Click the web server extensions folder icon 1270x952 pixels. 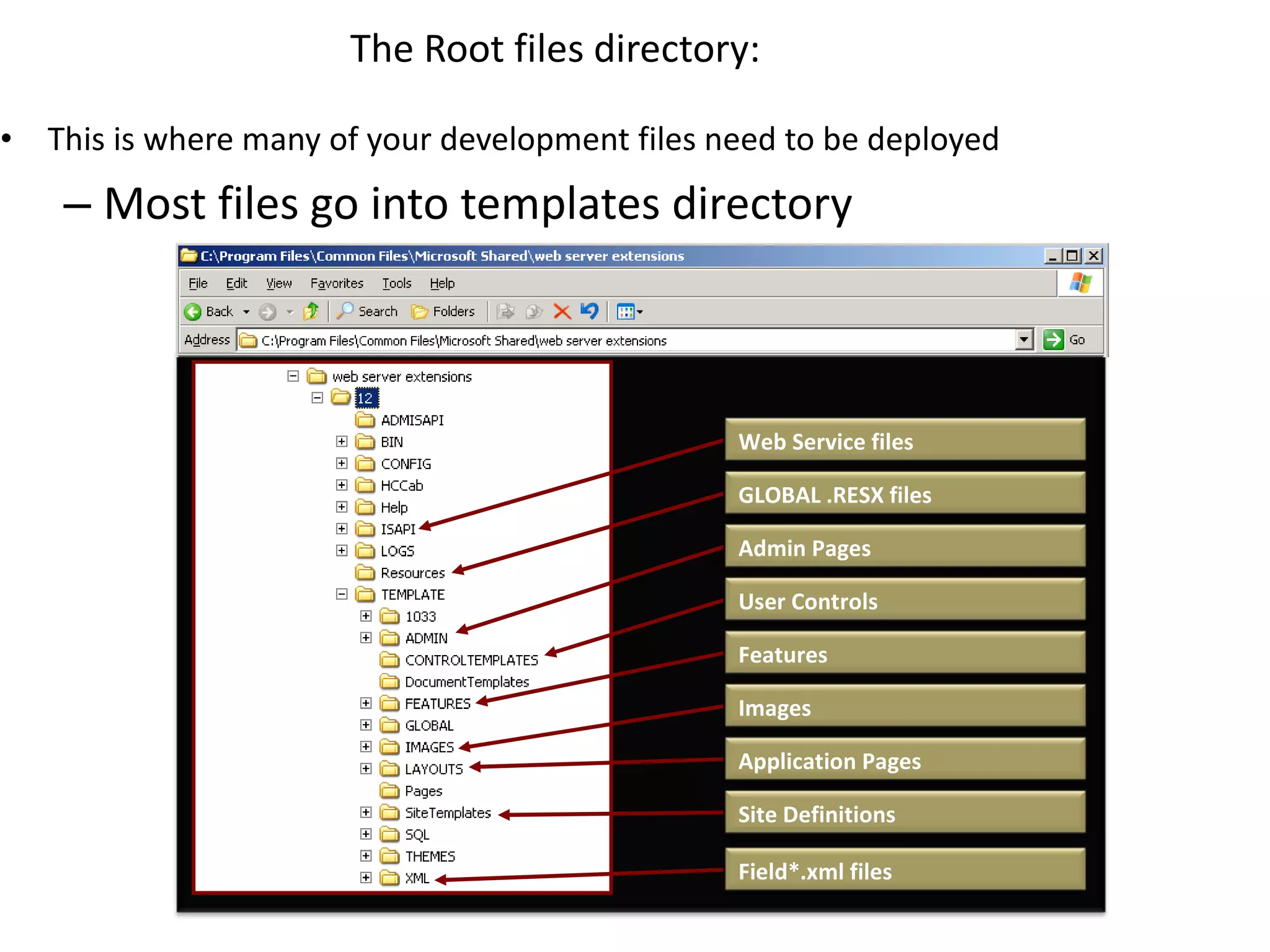click(317, 376)
